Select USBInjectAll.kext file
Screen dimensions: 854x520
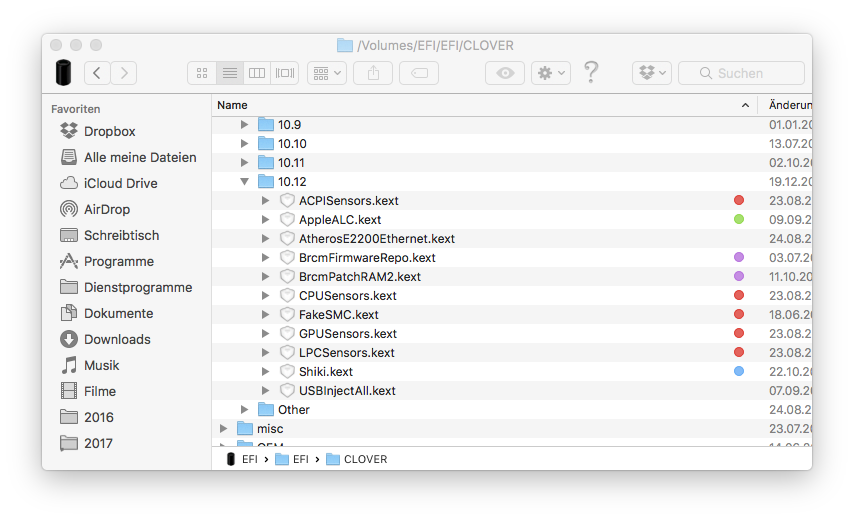tap(347, 391)
